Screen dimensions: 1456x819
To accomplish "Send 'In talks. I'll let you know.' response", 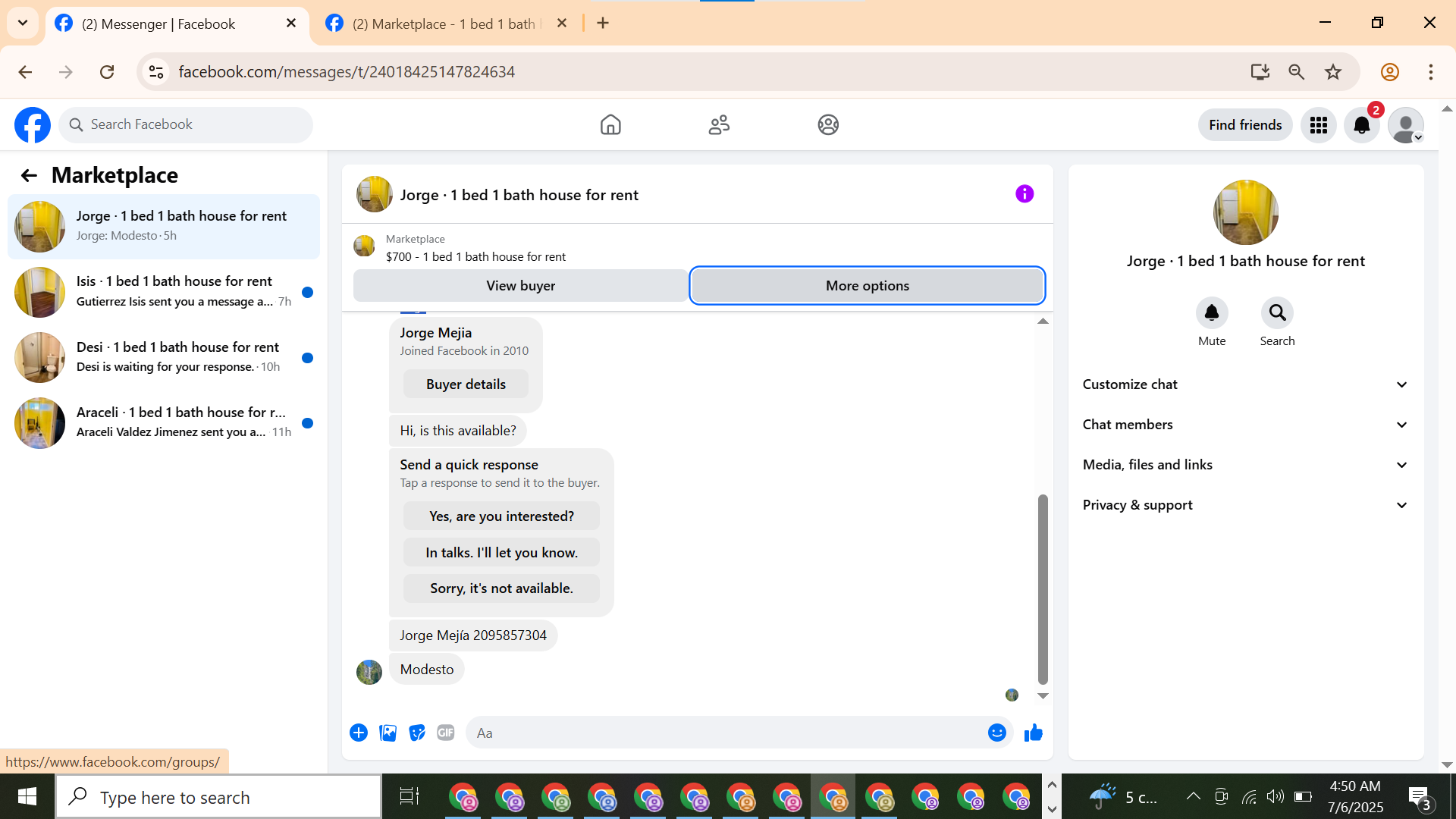I will [501, 553].
